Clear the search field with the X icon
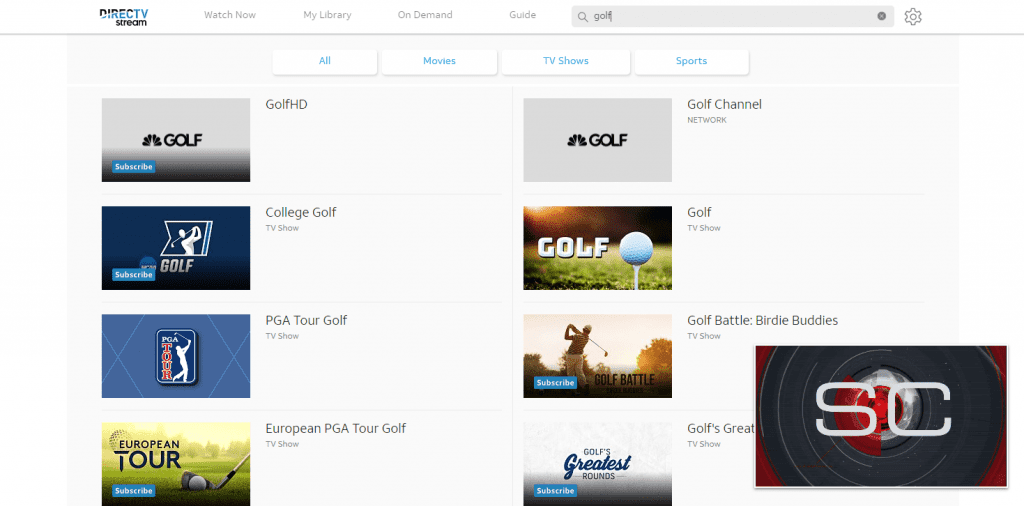Screen dimensions: 1024x506 pos(882,16)
